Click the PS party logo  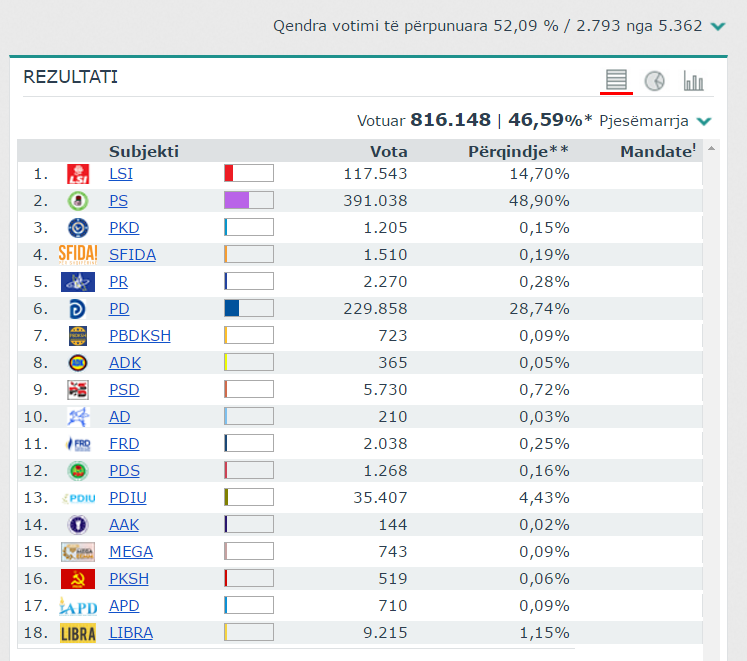pyautogui.click(x=78, y=201)
